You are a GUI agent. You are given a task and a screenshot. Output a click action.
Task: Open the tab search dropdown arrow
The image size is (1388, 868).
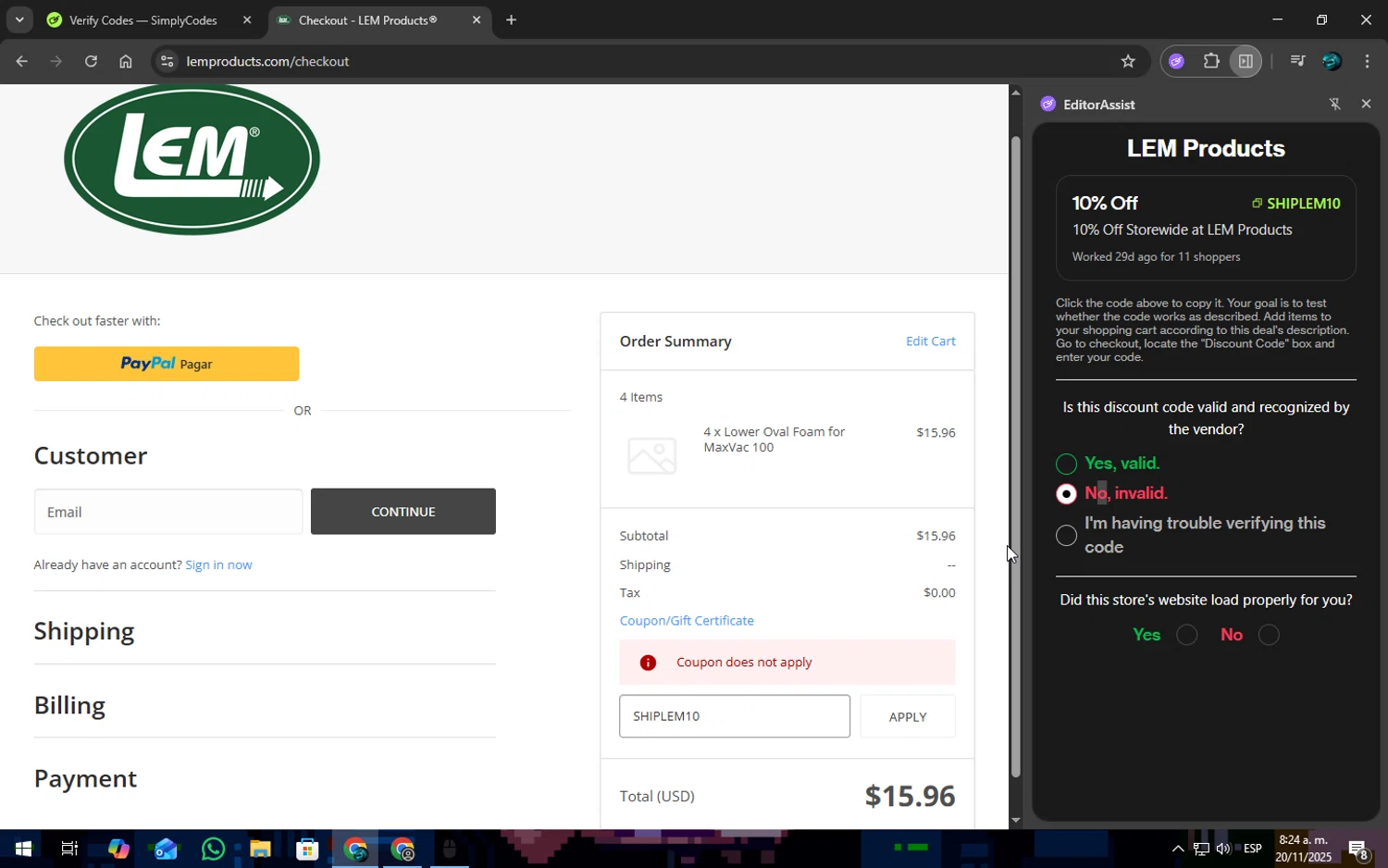coord(19,19)
